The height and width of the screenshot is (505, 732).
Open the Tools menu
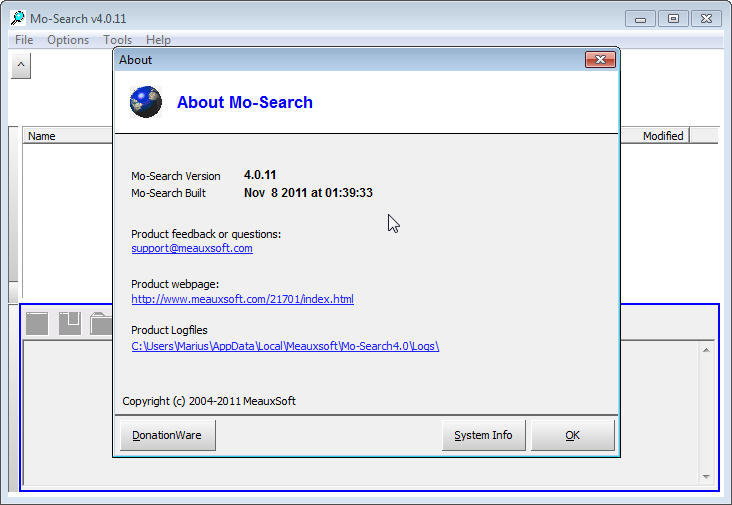tap(118, 40)
